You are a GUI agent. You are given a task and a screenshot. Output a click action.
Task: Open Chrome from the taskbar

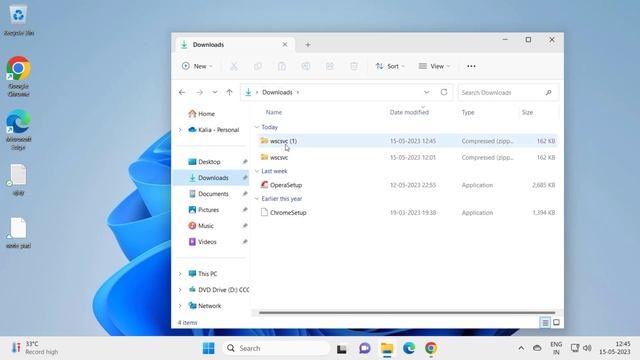[x=431, y=348]
